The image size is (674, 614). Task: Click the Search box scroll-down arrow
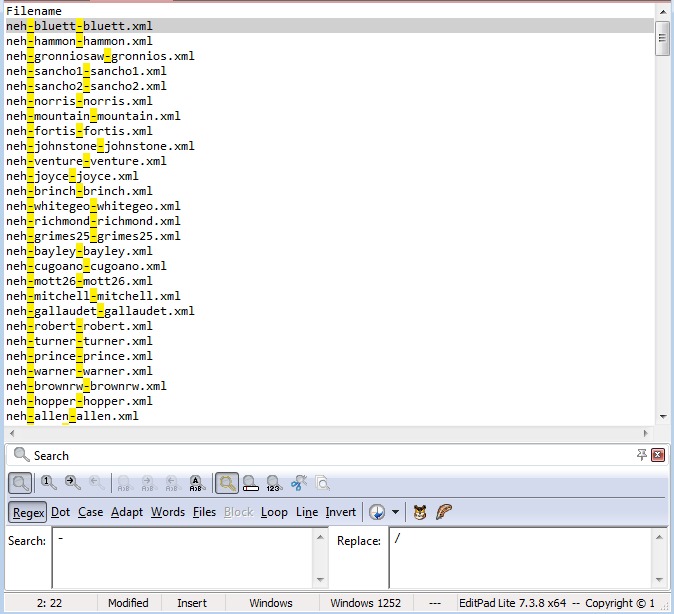pyautogui.click(x=320, y=579)
